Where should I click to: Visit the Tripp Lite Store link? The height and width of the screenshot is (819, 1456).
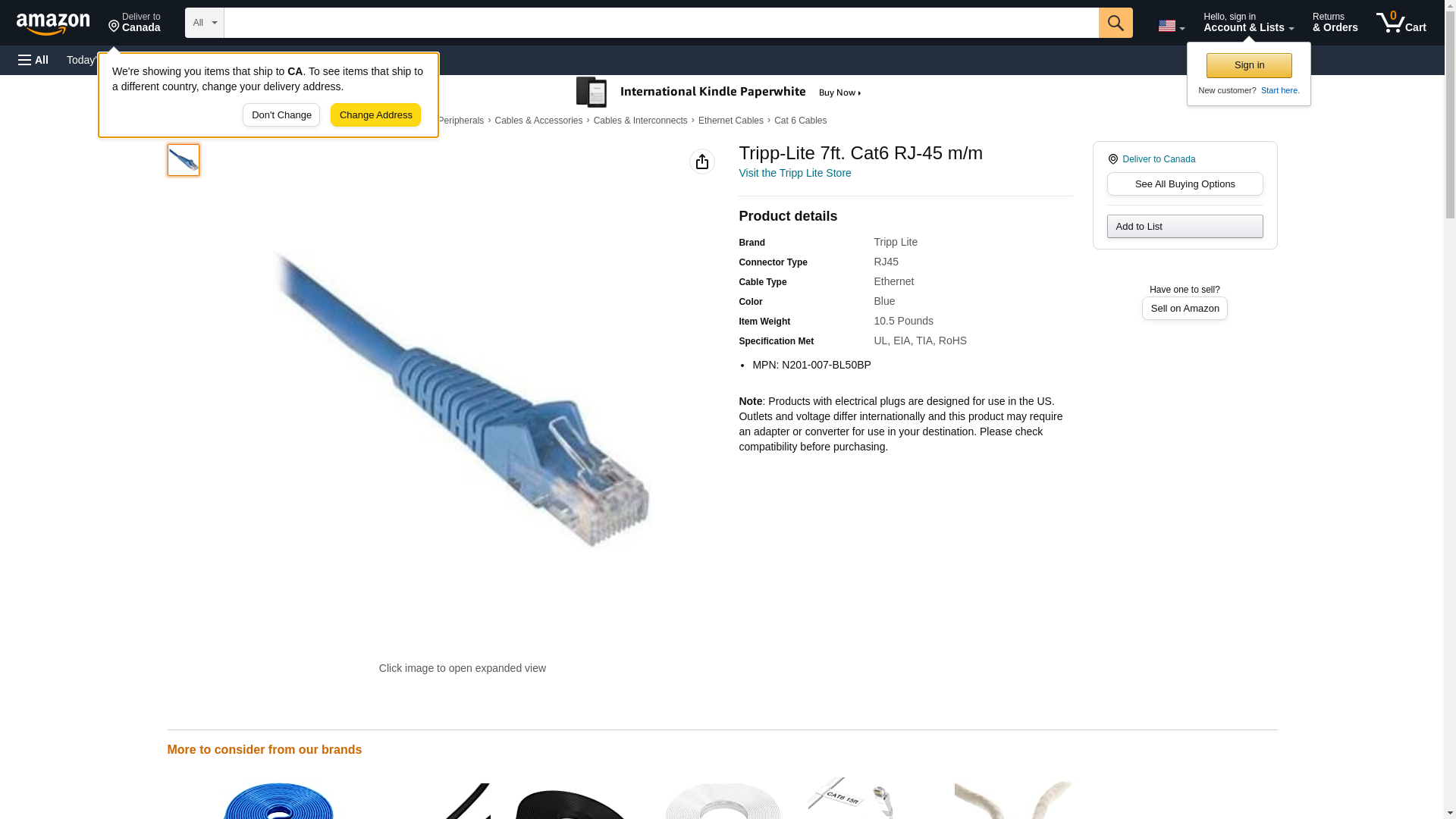795,173
